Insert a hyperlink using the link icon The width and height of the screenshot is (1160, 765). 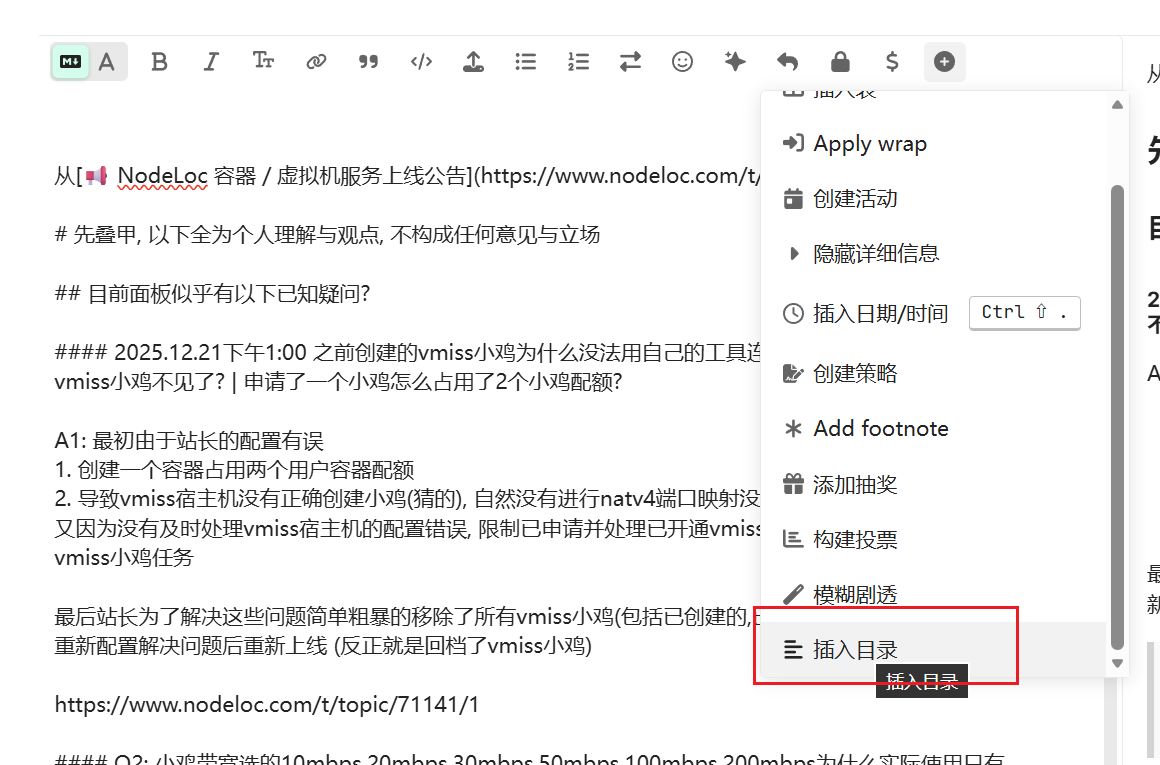316,62
